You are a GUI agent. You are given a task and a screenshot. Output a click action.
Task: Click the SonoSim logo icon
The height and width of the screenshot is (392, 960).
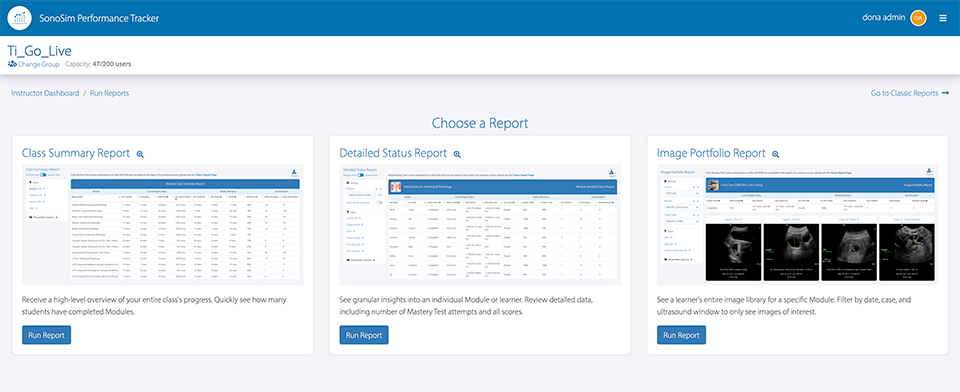tap(20, 18)
